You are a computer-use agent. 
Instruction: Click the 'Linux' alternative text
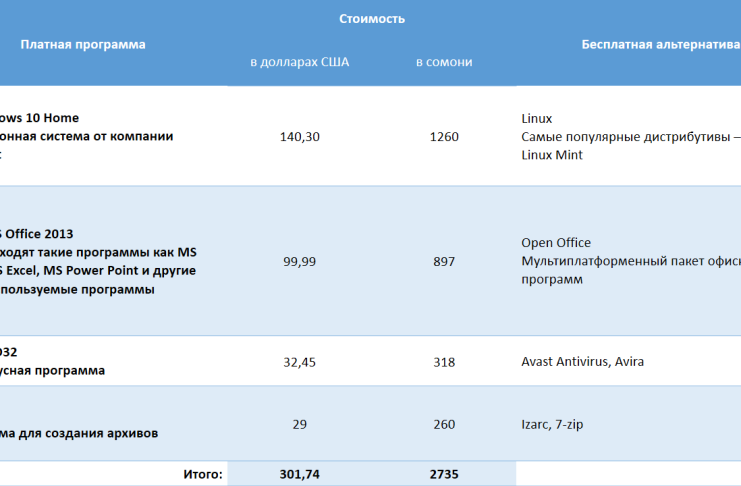[x=536, y=118]
